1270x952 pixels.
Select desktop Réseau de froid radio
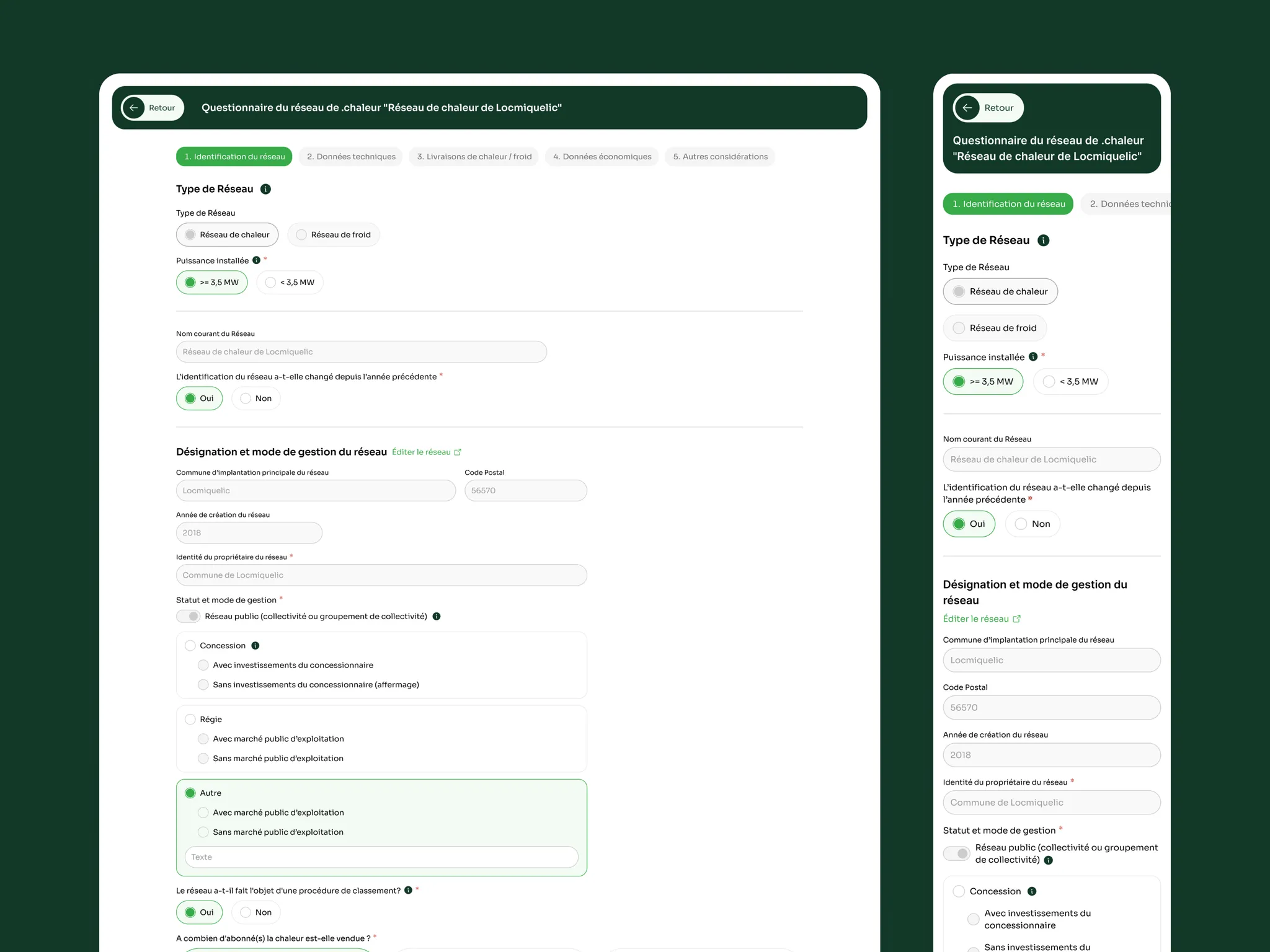334,235
